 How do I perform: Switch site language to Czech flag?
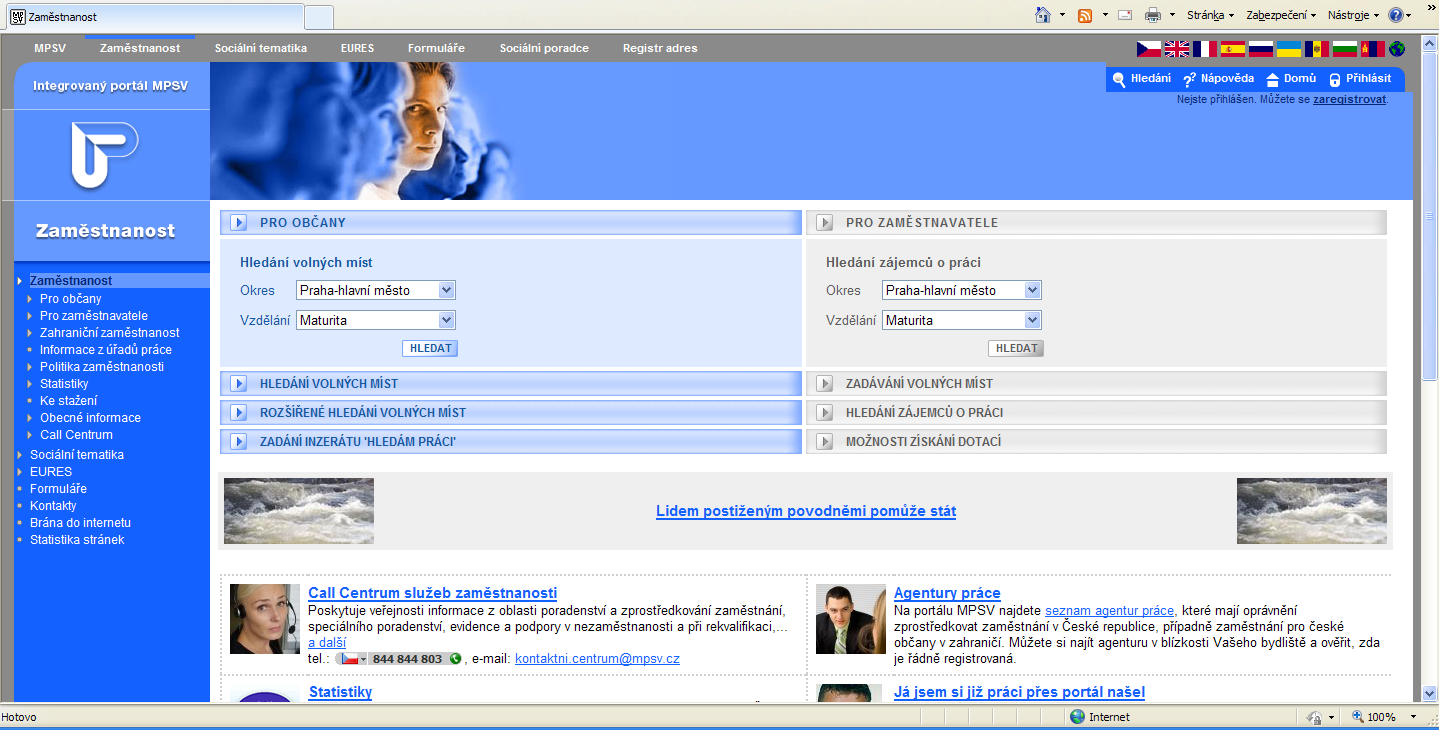(1149, 48)
